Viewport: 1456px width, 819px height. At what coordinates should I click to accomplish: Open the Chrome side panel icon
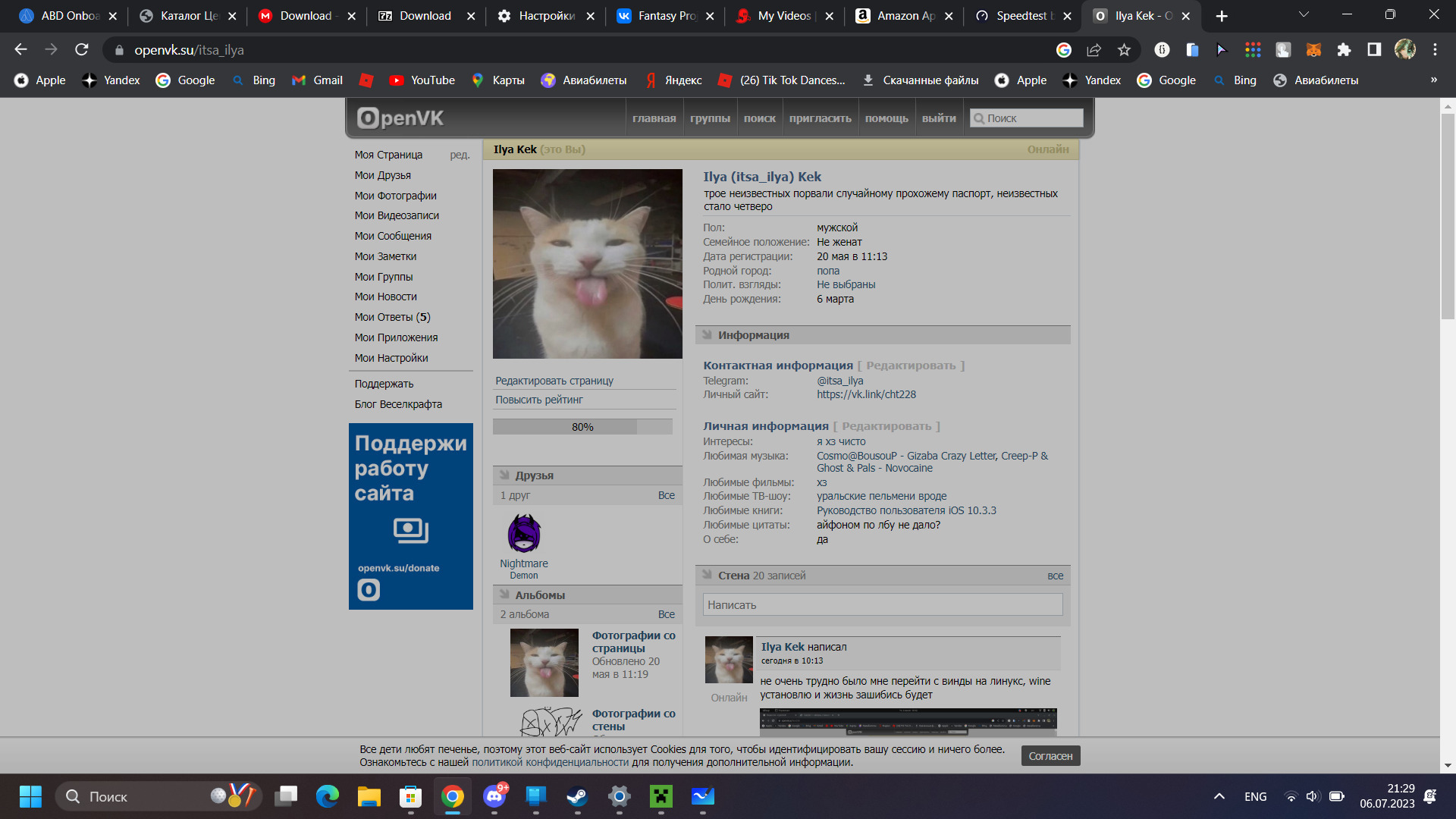coord(1374,50)
